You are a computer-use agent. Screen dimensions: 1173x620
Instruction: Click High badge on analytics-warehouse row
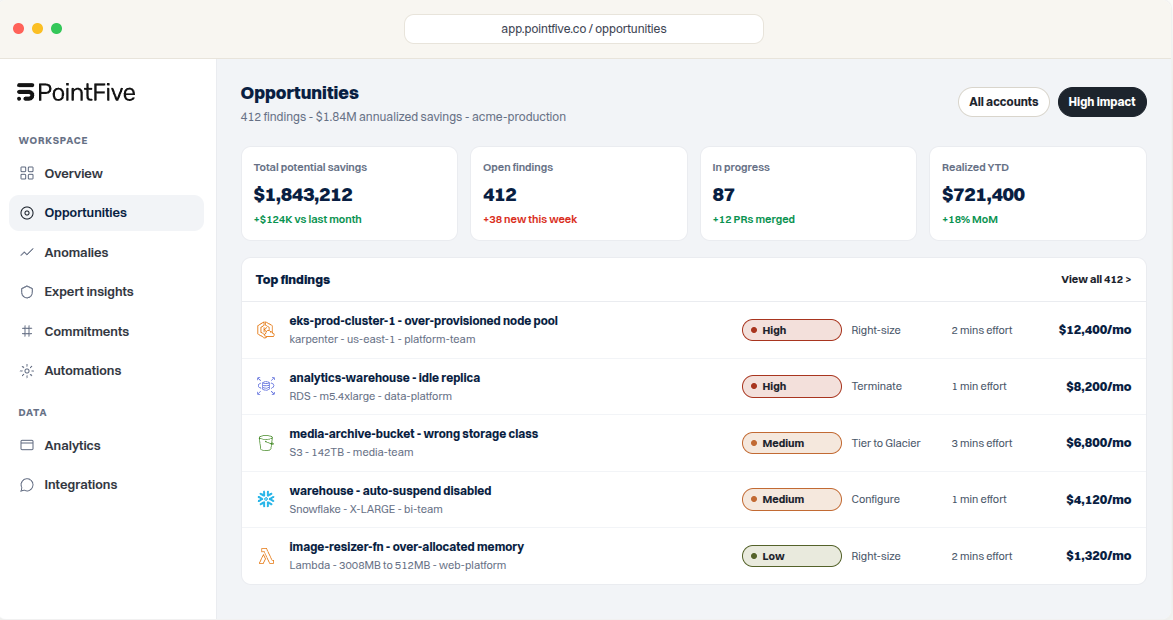(x=791, y=387)
